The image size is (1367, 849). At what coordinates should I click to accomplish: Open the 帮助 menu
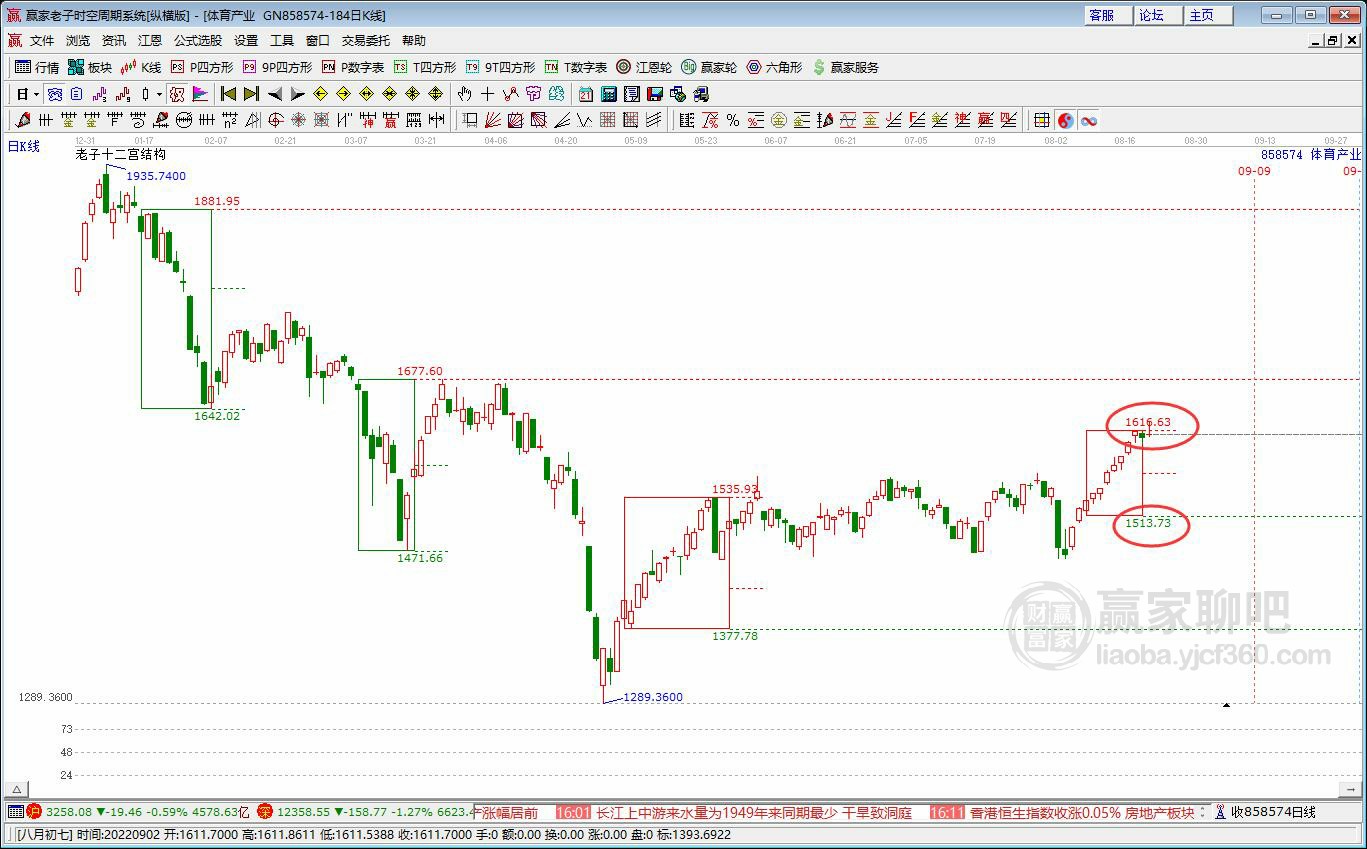(x=414, y=41)
